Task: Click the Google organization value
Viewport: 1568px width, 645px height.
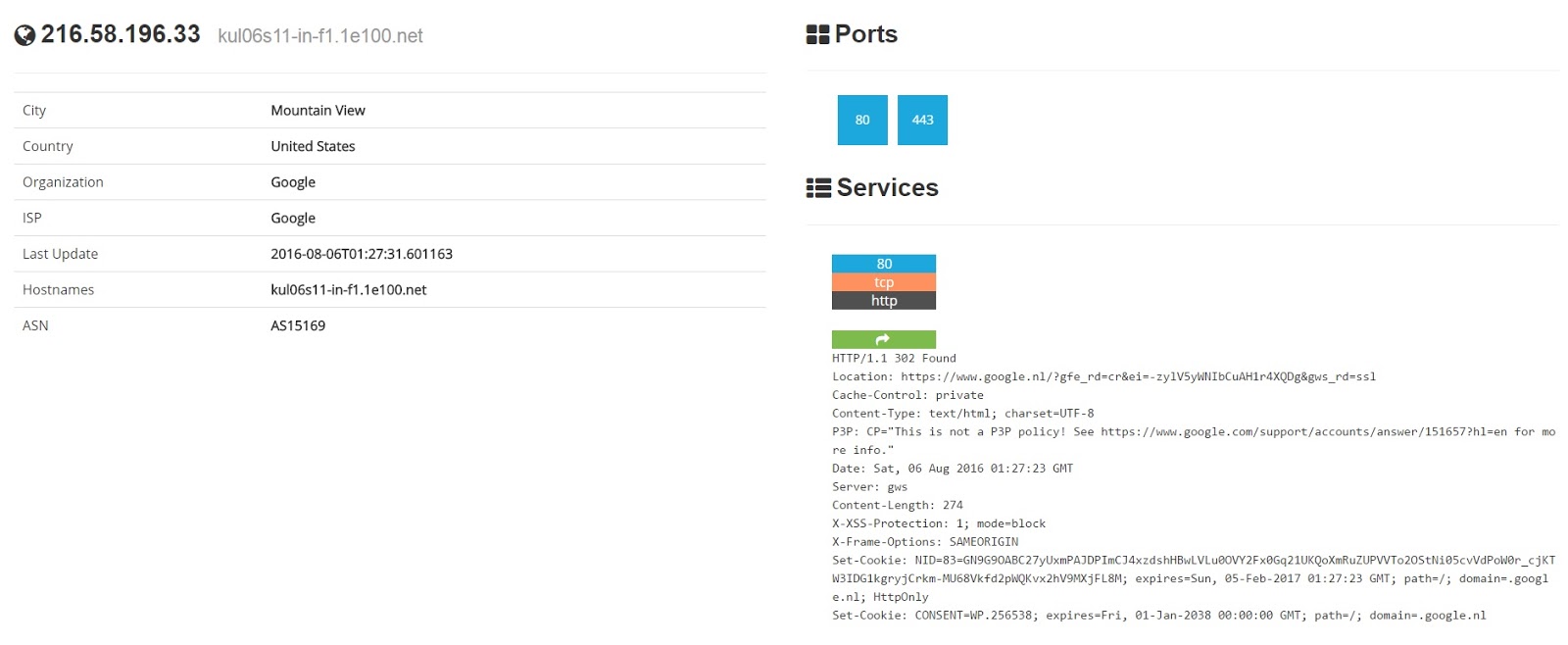Action: tap(293, 182)
